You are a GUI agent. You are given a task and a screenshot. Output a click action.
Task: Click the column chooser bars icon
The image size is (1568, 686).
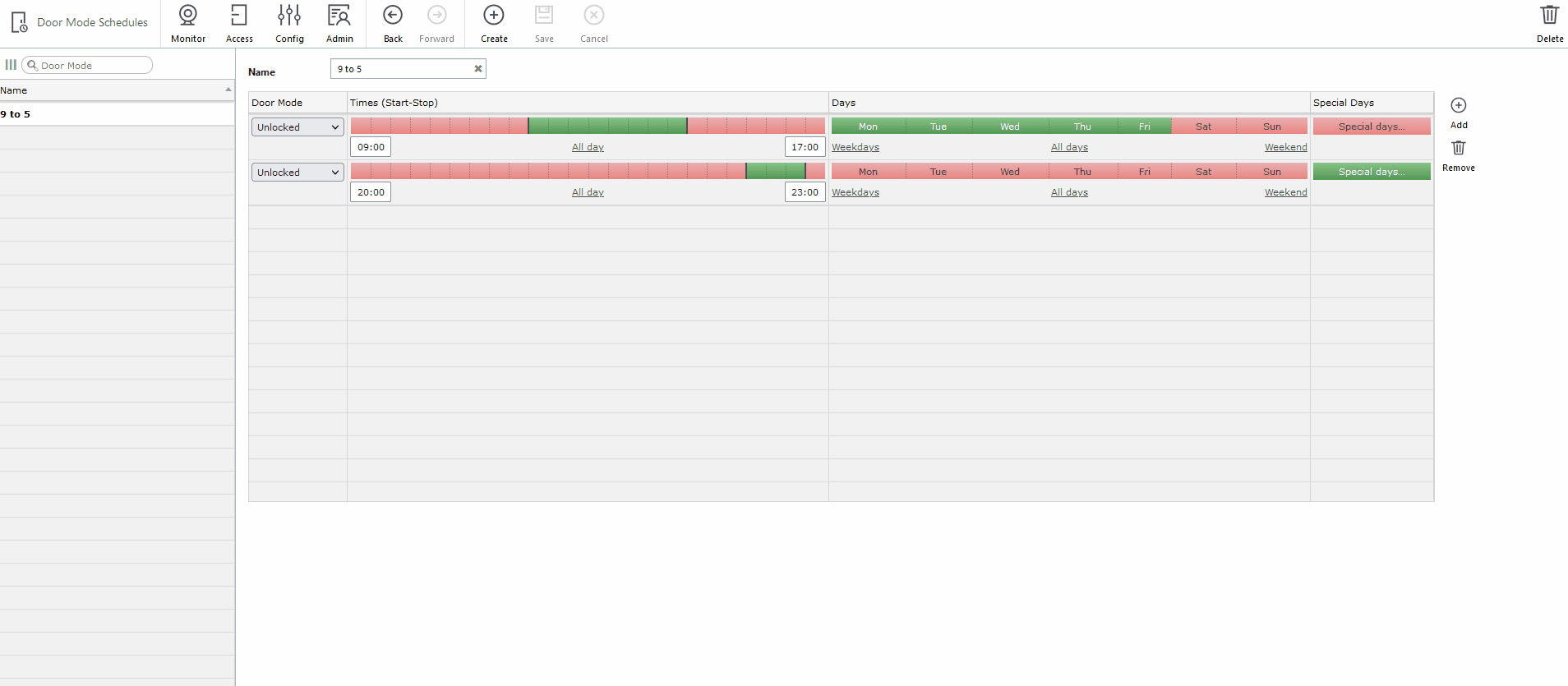[x=11, y=65]
